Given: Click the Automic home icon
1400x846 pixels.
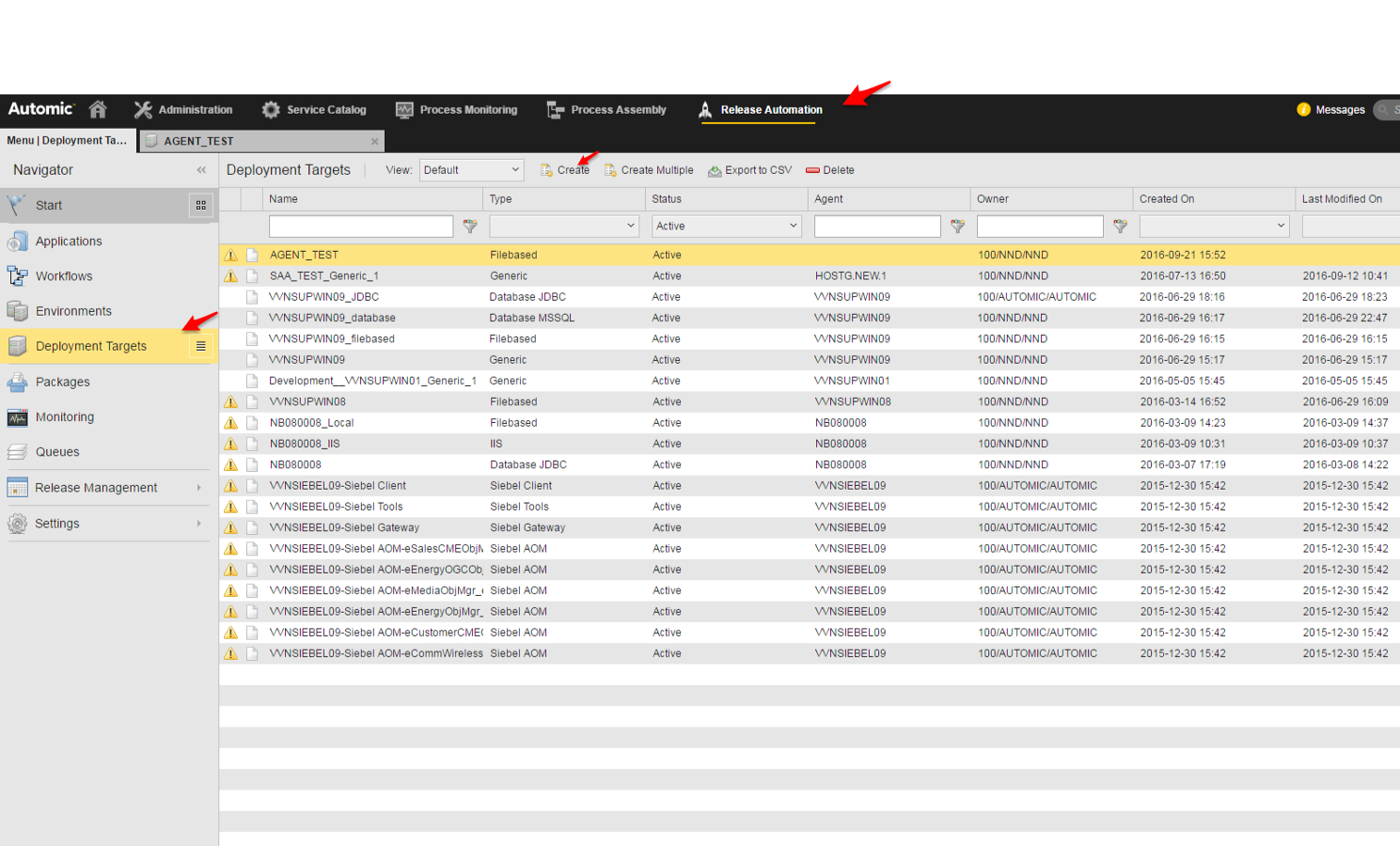Looking at the screenshot, I should tap(98, 109).
